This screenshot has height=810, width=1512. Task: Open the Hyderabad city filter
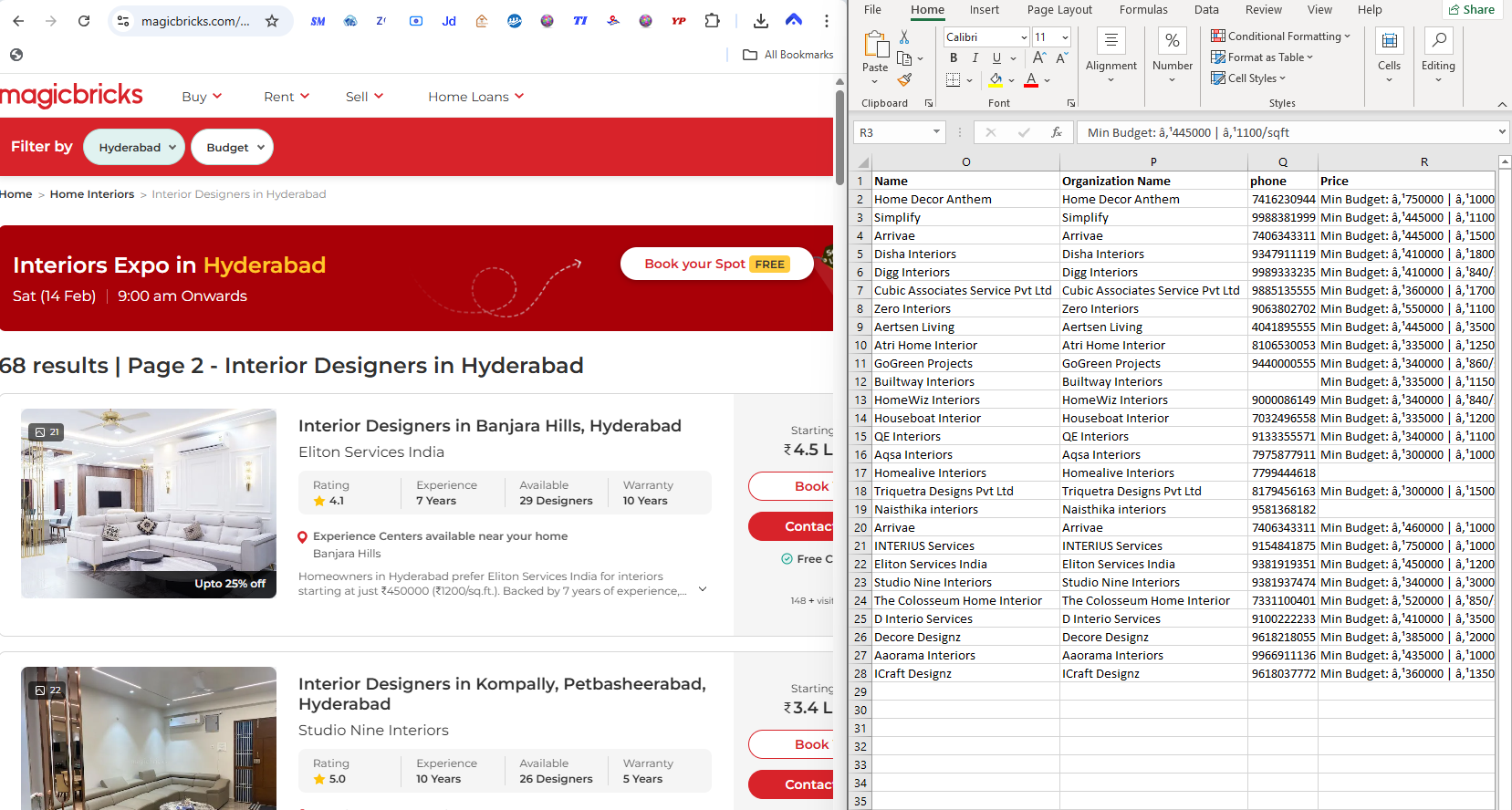(134, 147)
